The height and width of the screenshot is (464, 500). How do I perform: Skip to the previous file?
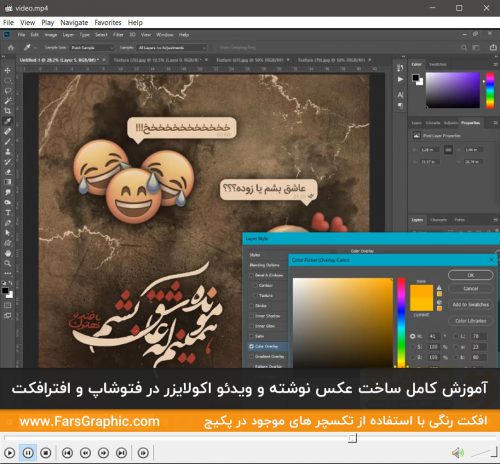point(68,453)
